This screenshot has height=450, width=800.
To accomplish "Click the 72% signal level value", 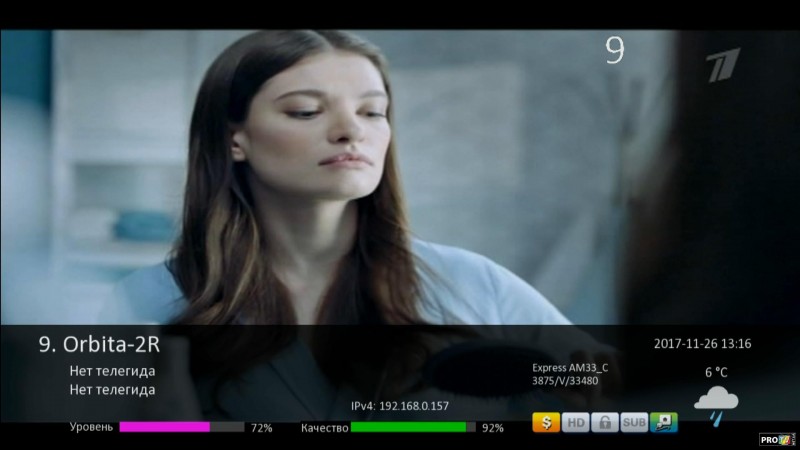I will [x=261, y=428].
